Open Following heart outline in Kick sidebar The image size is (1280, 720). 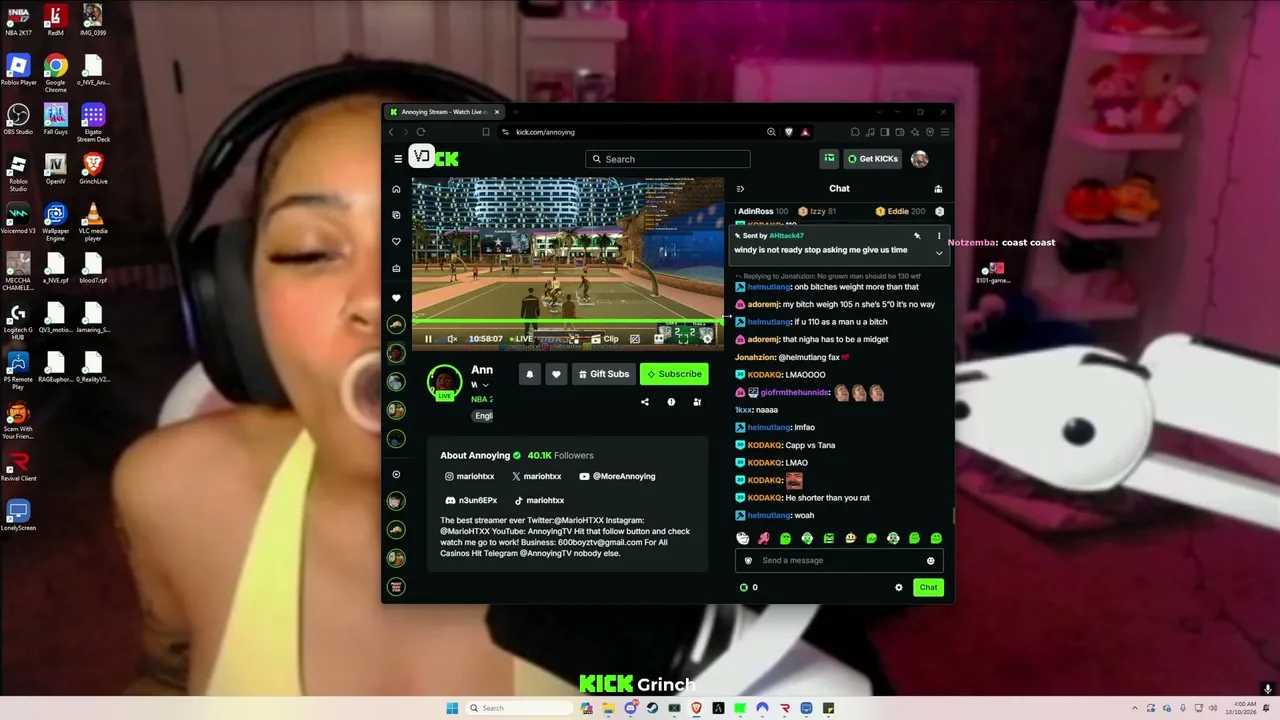coord(396,242)
